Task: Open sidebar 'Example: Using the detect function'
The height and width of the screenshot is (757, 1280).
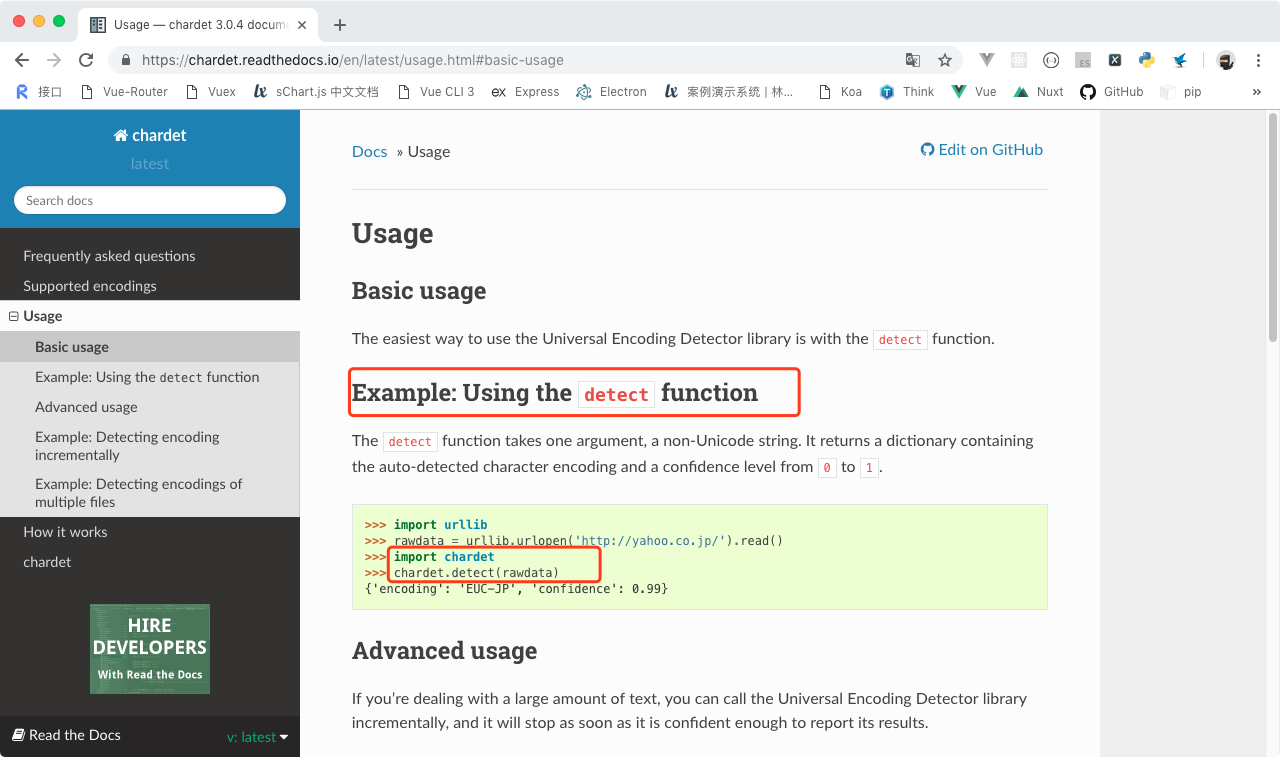Action: tap(150, 377)
